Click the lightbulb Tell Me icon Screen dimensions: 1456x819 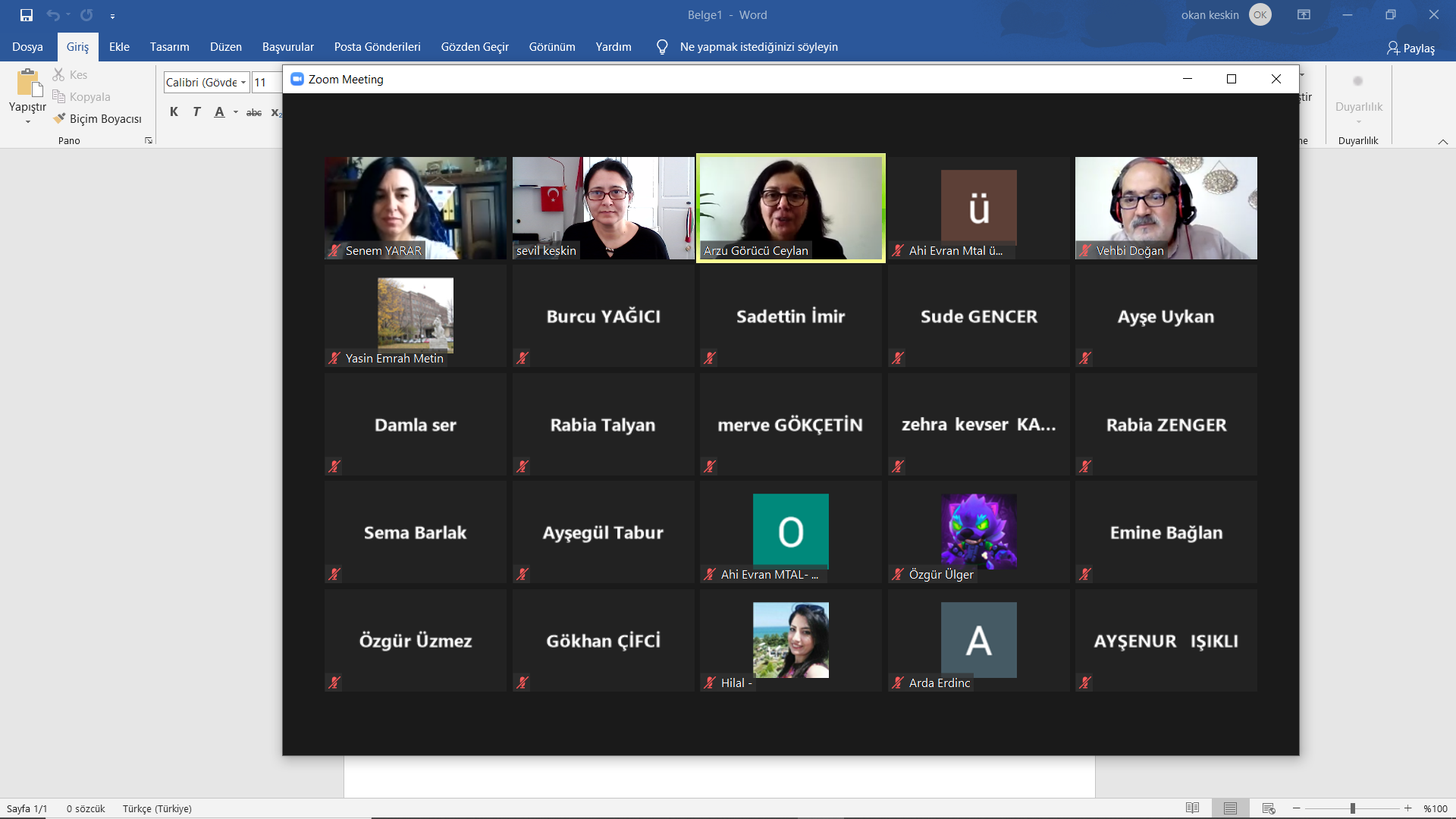pos(662,47)
